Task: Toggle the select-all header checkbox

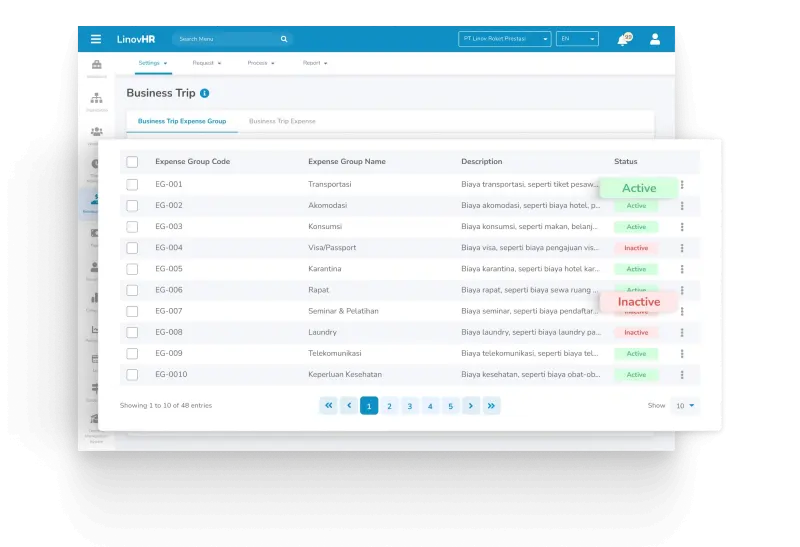Action: (x=132, y=161)
